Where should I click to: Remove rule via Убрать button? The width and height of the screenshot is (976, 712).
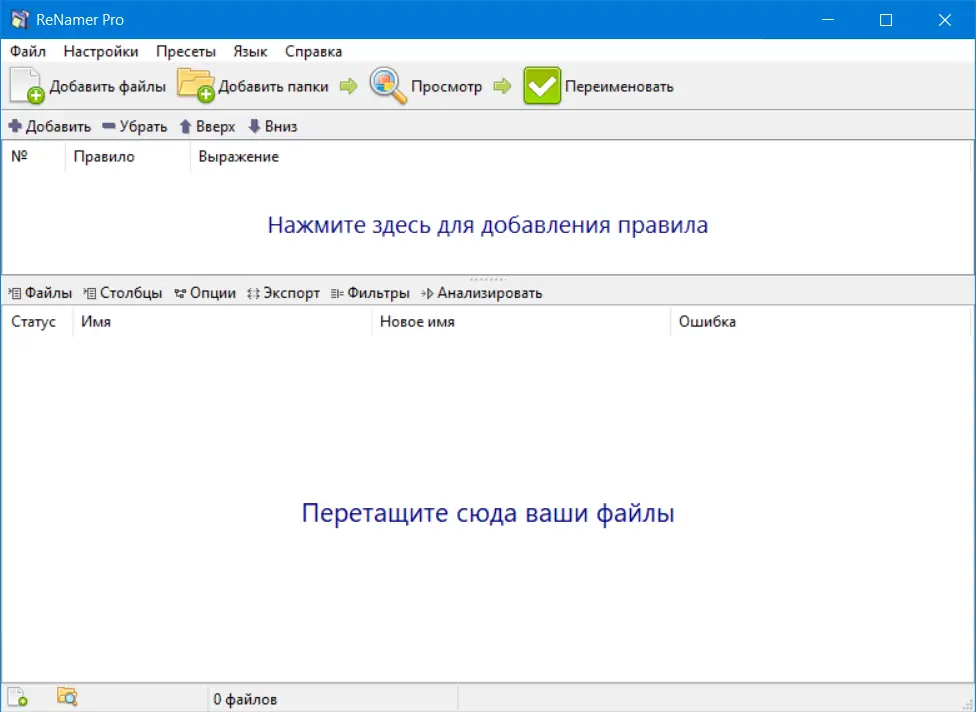coord(134,126)
